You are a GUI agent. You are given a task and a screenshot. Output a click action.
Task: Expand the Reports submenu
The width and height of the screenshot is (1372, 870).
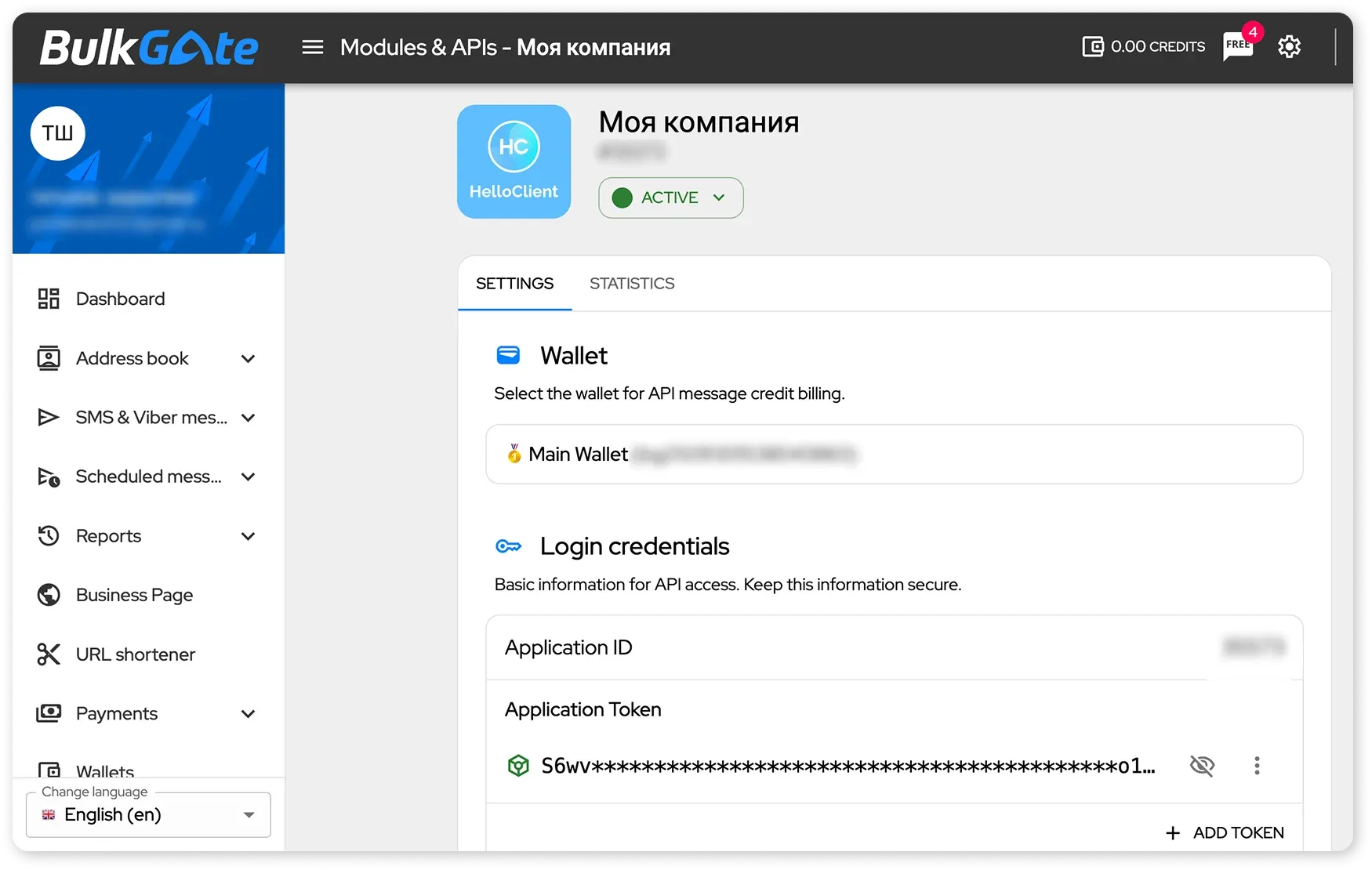pos(248,536)
